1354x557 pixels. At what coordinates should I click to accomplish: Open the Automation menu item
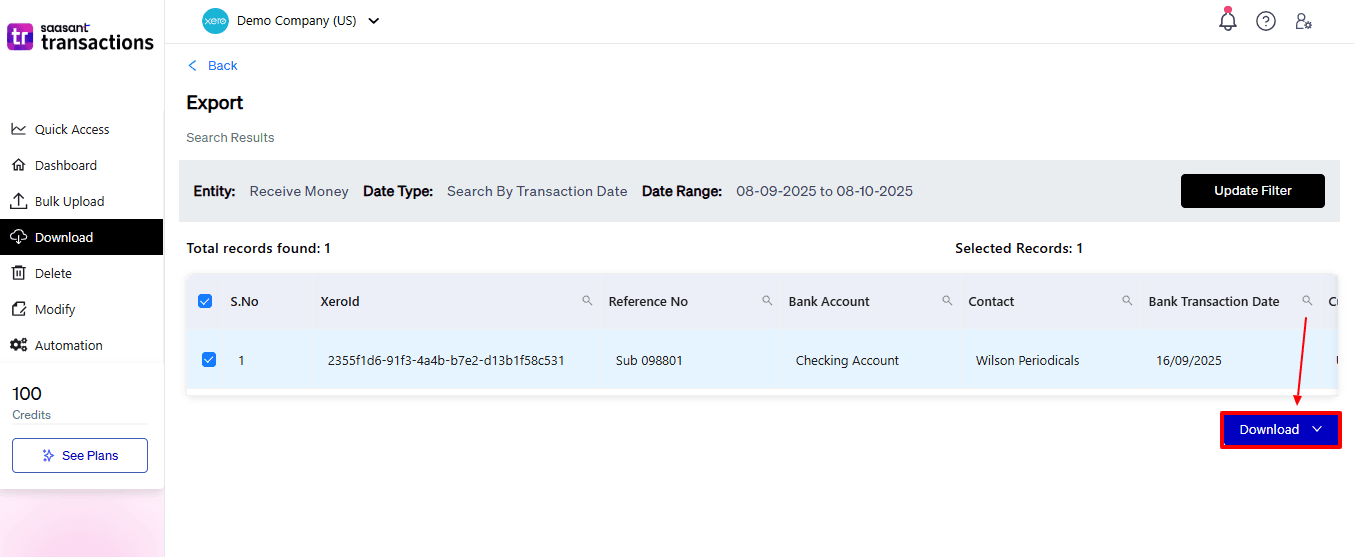pos(81,345)
